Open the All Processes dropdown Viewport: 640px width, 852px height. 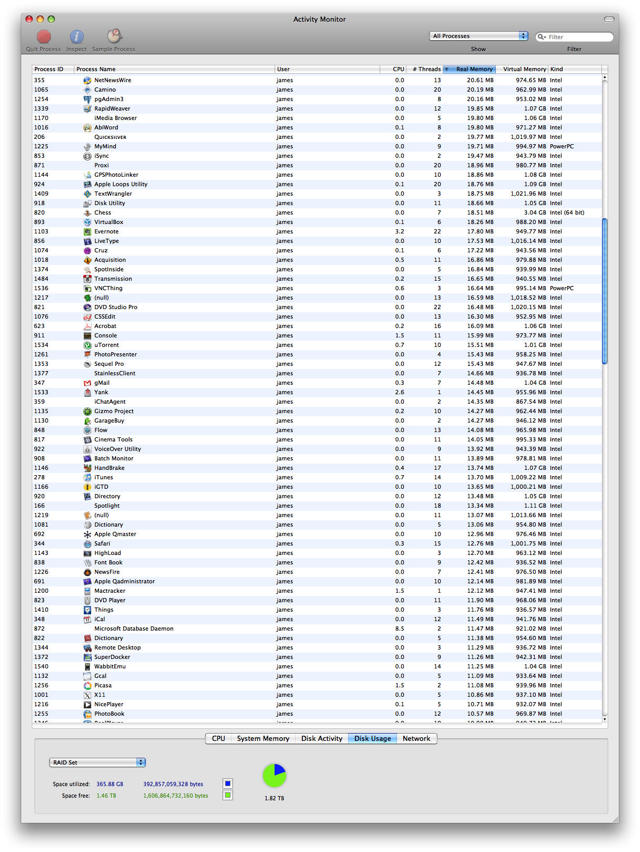click(x=478, y=36)
